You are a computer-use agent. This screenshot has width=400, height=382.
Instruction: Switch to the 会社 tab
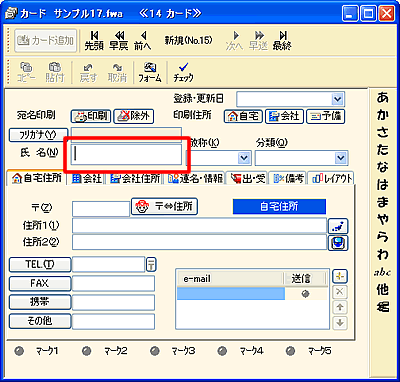click(86, 179)
